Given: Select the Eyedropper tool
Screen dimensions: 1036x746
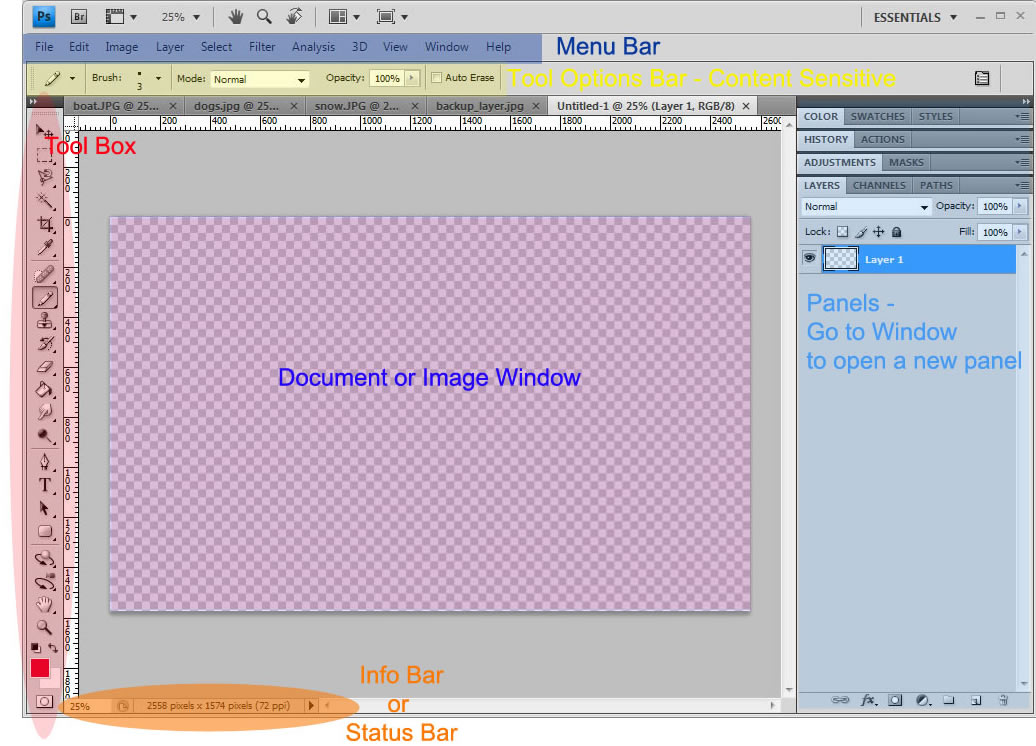Looking at the screenshot, I should [x=44, y=247].
